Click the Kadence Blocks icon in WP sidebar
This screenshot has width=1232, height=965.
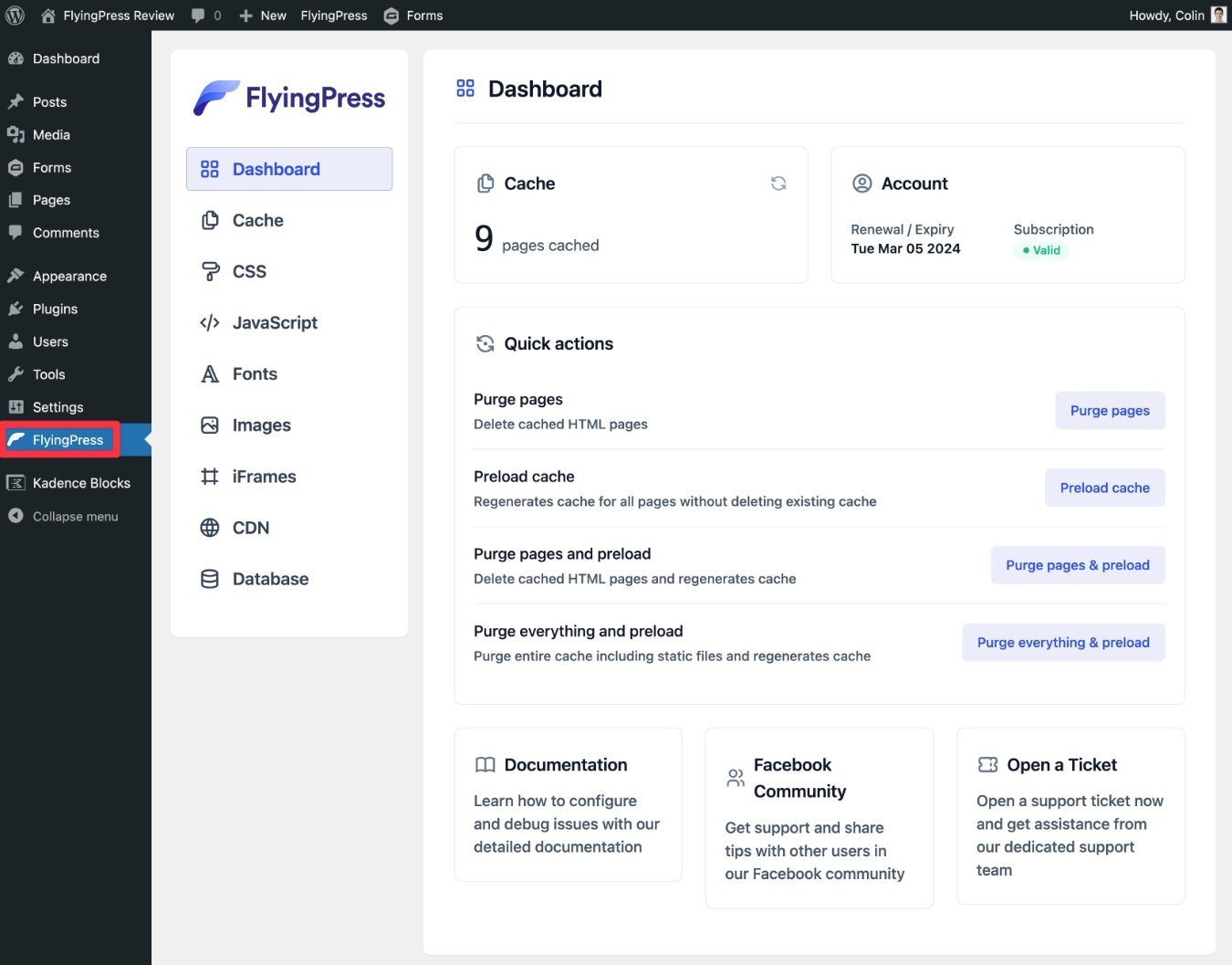[x=16, y=483]
